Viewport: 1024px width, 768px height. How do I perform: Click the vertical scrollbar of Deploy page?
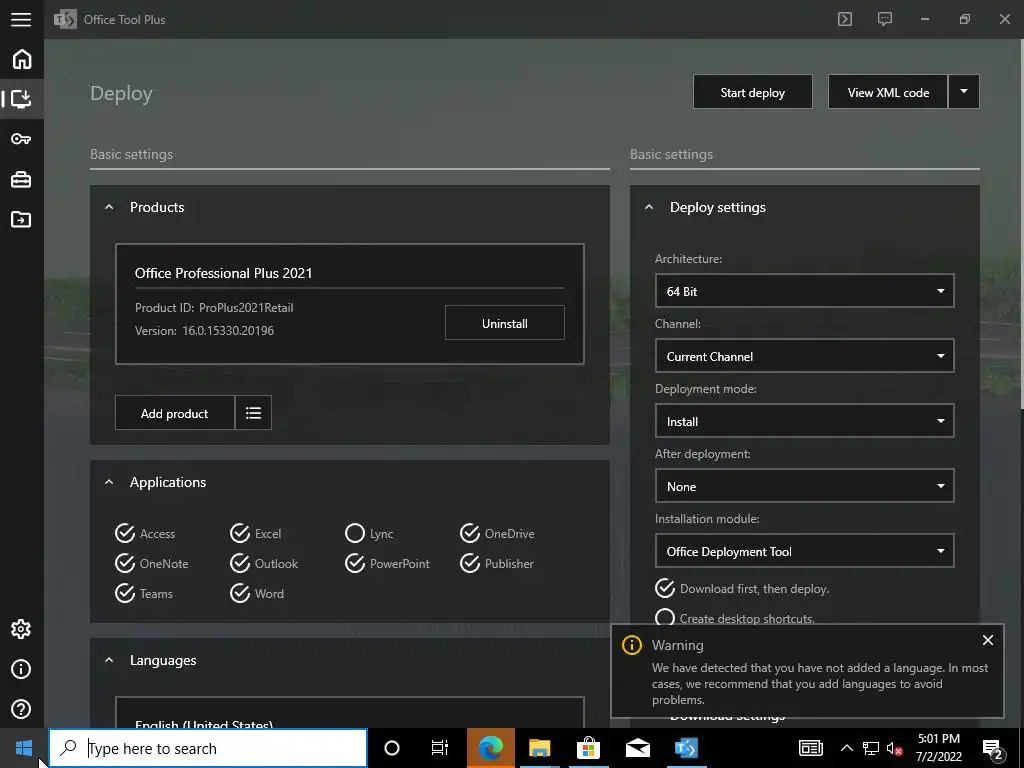(1021, 225)
